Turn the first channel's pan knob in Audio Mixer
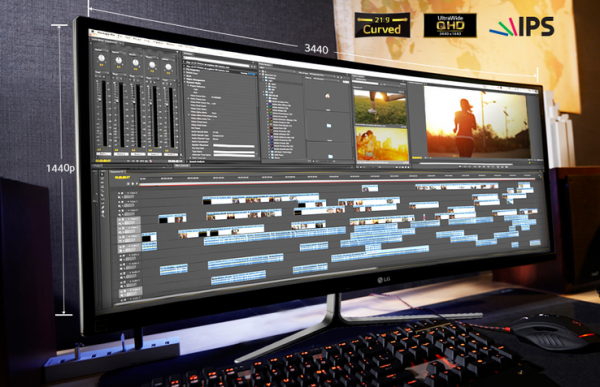This screenshot has width=600, height=387. click(101, 58)
